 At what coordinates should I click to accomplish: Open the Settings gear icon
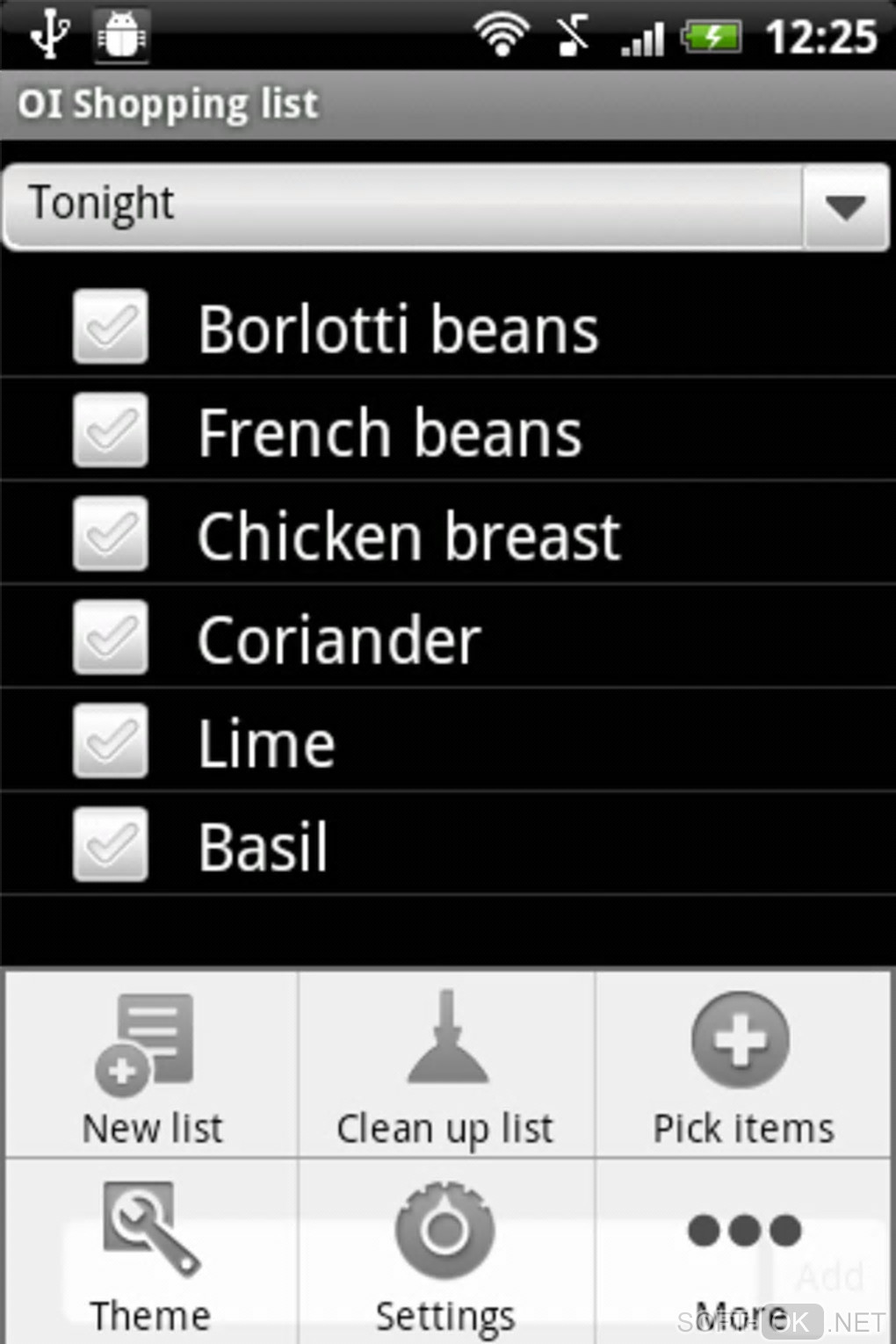tap(445, 1230)
